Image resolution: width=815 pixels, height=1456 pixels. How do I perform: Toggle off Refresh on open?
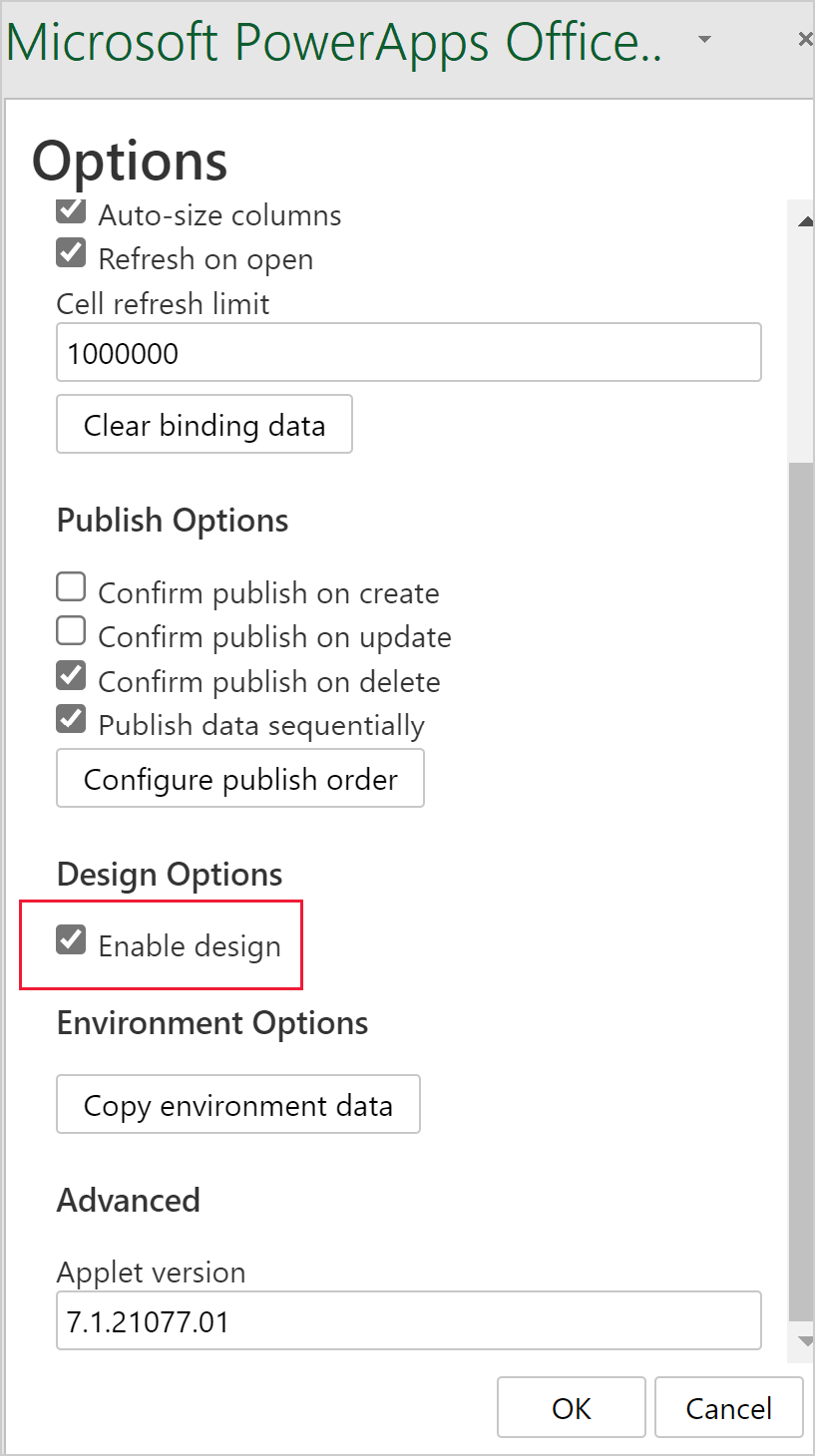[70, 253]
